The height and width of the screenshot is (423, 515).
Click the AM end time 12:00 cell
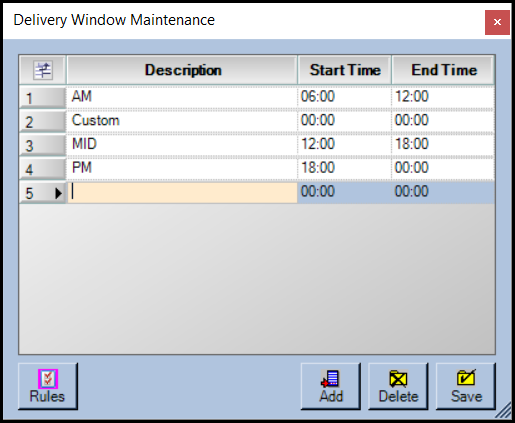(x=443, y=97)
